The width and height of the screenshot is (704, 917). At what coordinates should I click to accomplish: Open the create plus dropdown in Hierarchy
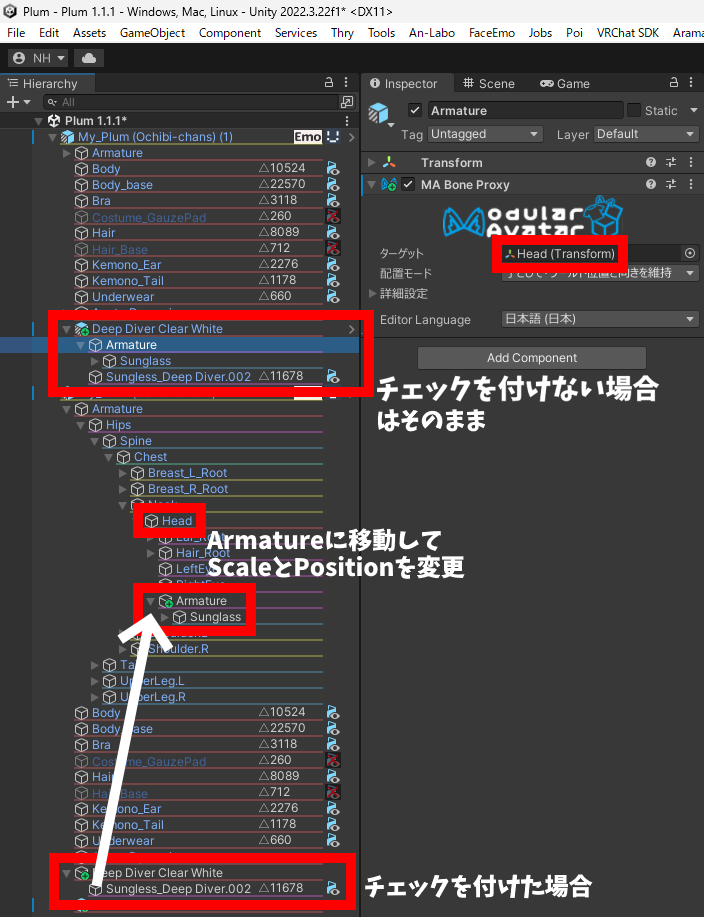click(18, 102)
